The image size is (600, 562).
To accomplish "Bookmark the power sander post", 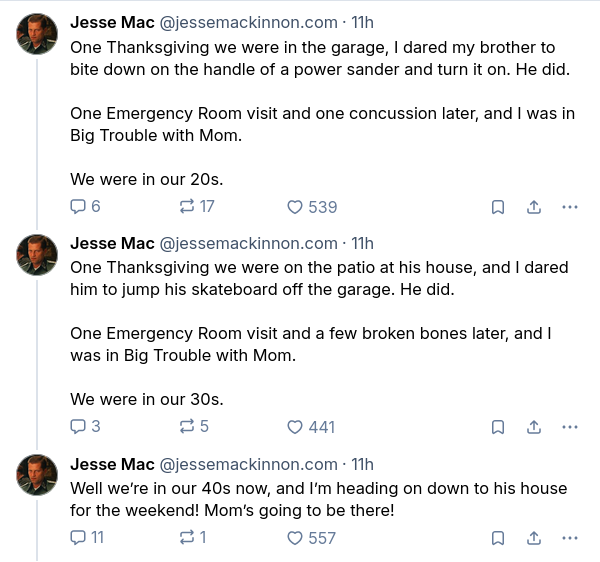I will pyautogui.click(x=497, y=207).
